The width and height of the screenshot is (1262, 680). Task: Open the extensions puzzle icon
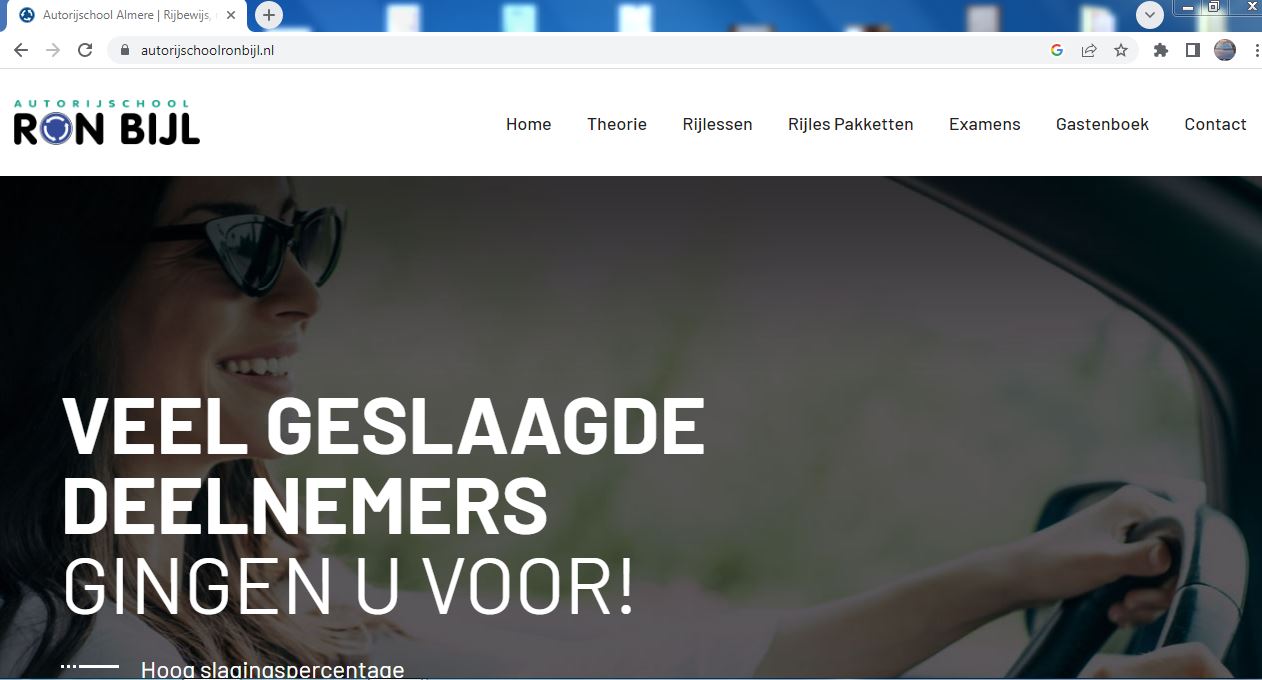[x=1160, y=50]
